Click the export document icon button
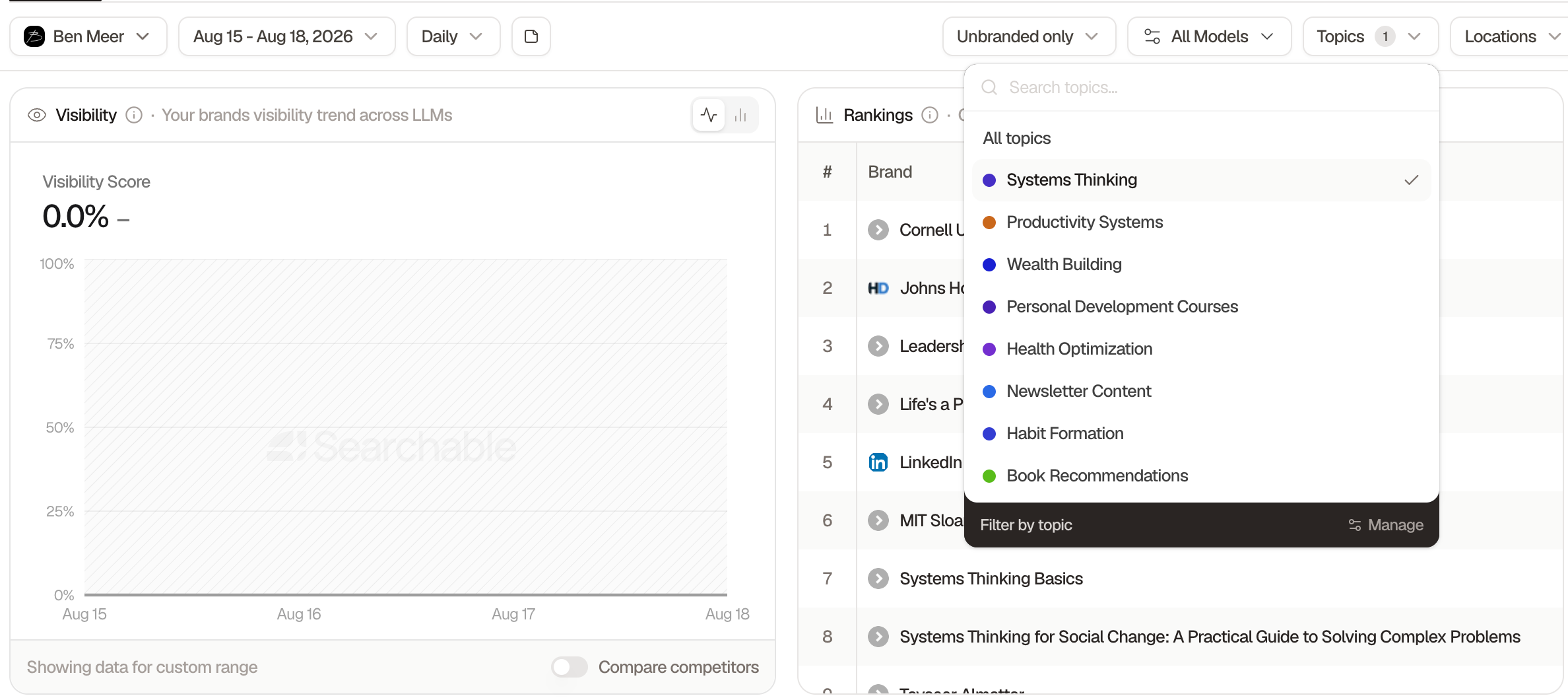The width and height of the screenshot is (1568, 700). 531,36
